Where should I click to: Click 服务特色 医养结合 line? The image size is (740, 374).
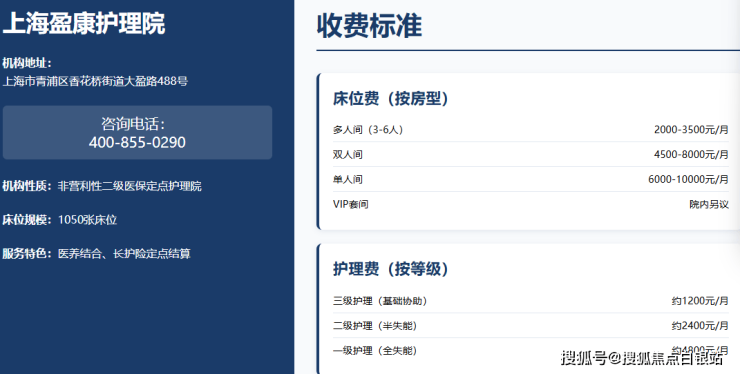tap(96, 254)
